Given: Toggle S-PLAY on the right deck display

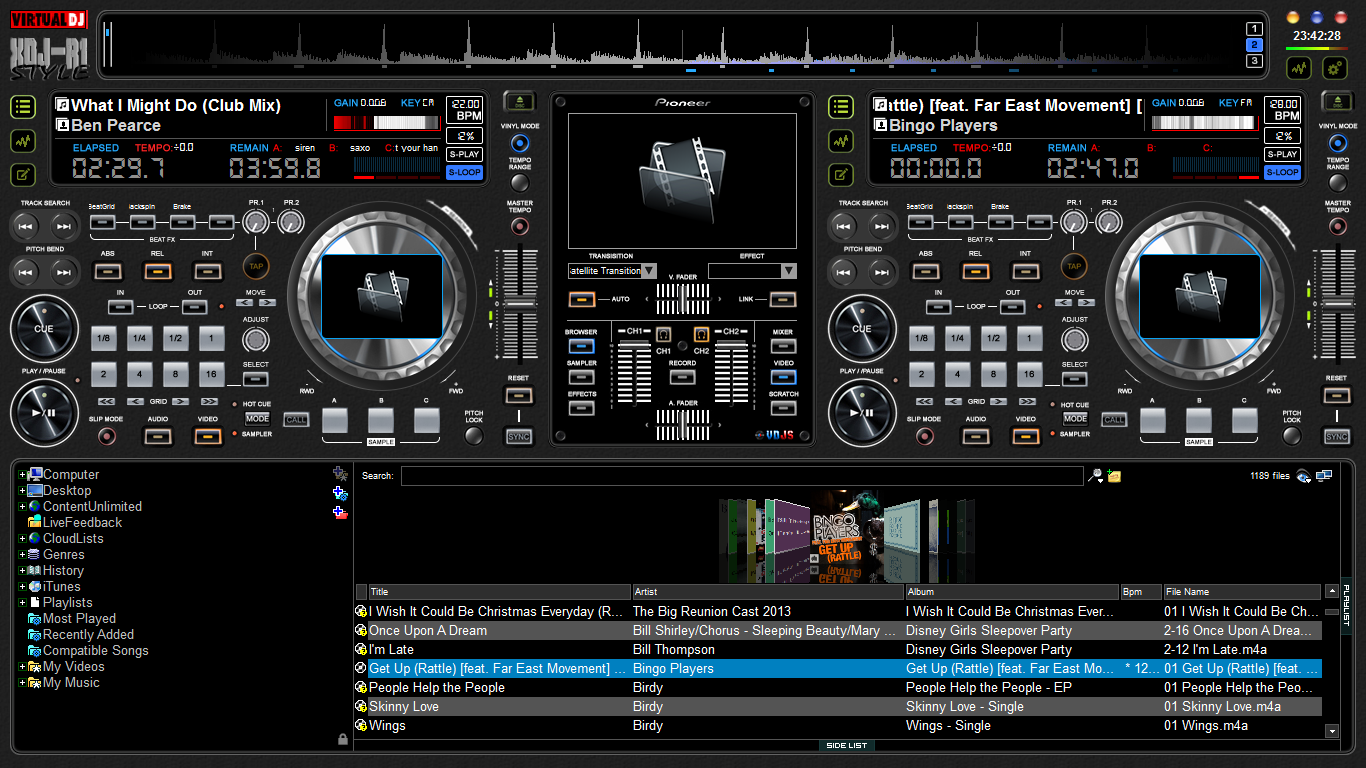Looking at the screenshot, I should click(1282, 154).
